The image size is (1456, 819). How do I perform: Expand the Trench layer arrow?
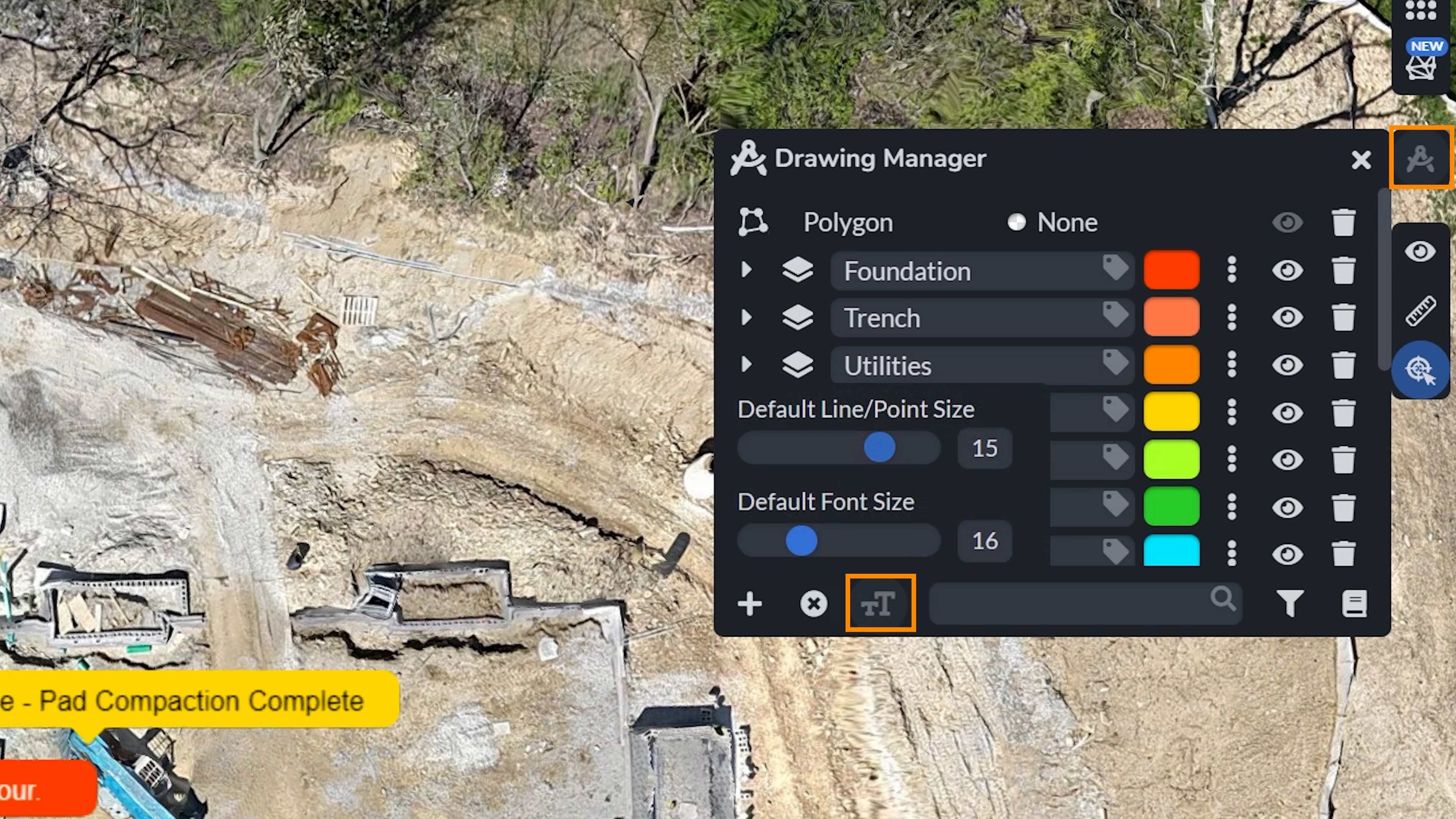[x=746, y=317]
